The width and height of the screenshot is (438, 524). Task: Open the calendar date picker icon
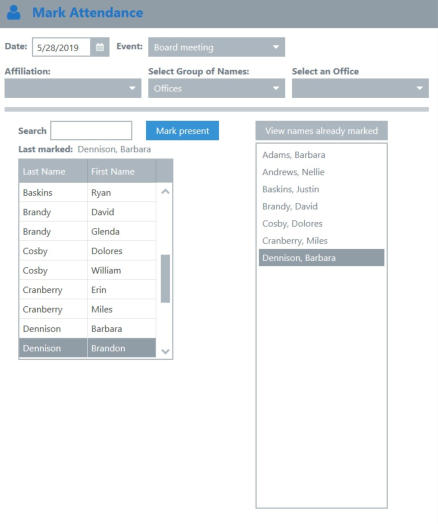[100, 47]
